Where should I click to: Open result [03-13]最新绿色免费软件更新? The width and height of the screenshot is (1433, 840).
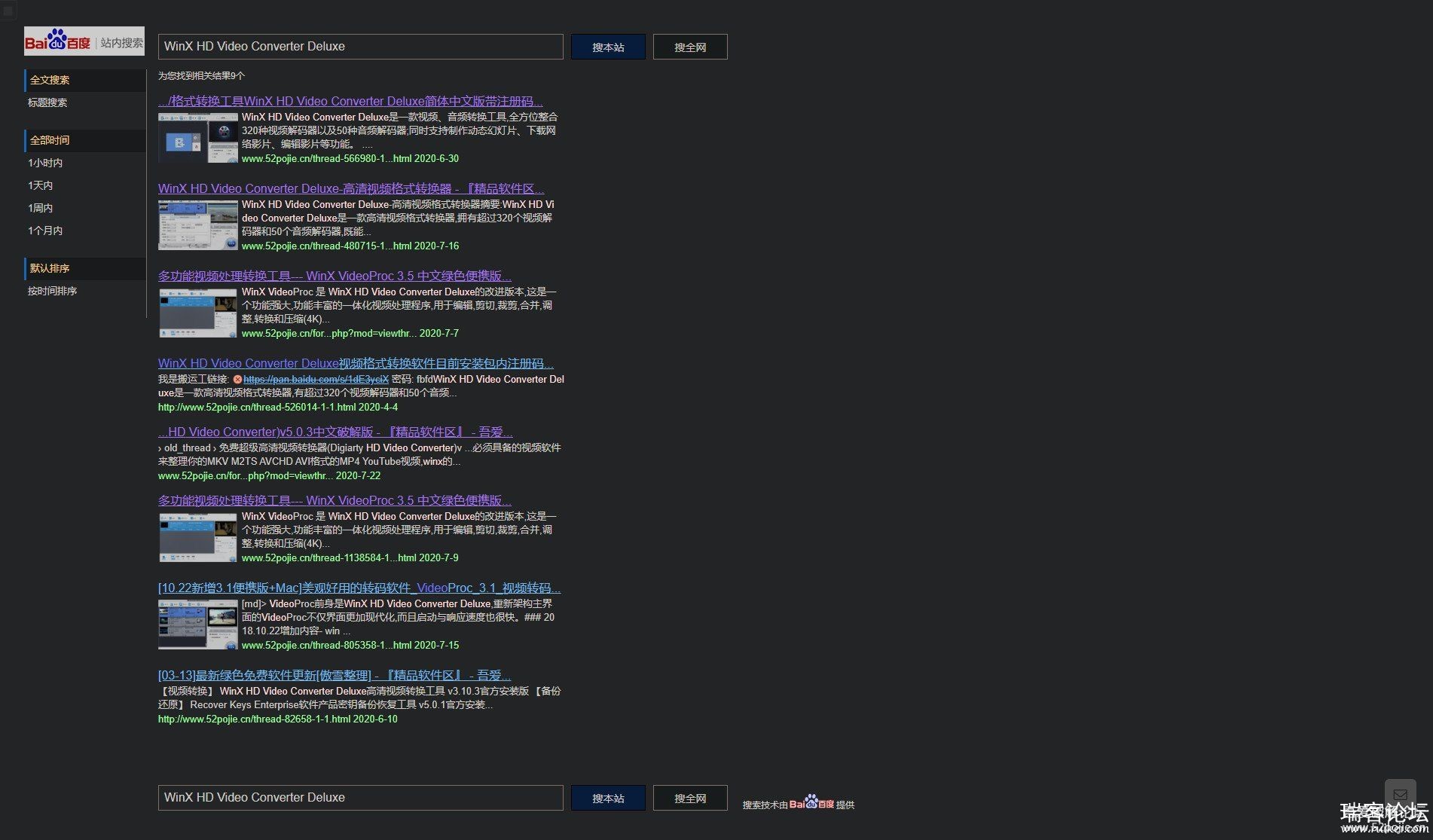[x=335, y=675]
